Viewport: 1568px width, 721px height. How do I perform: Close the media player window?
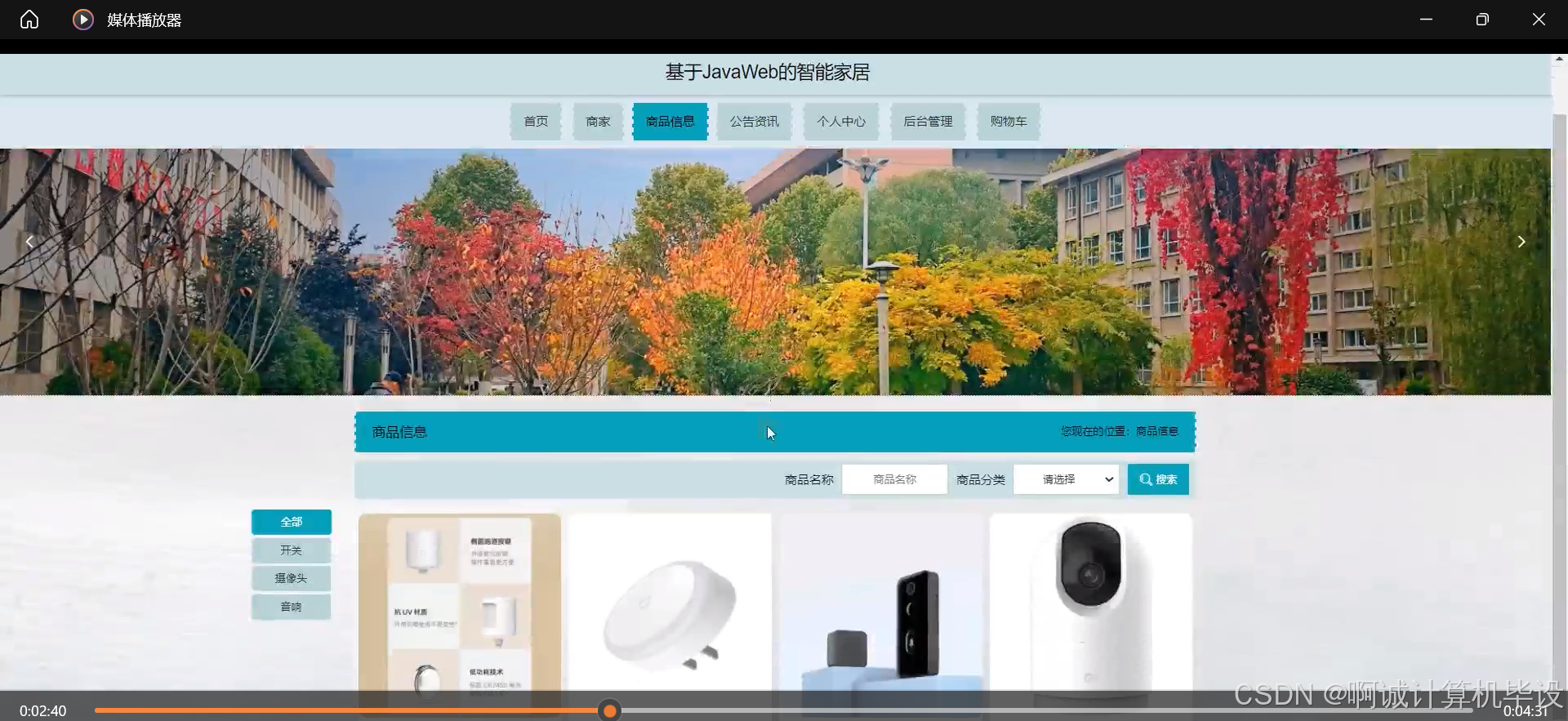(x=1539, y=20)
